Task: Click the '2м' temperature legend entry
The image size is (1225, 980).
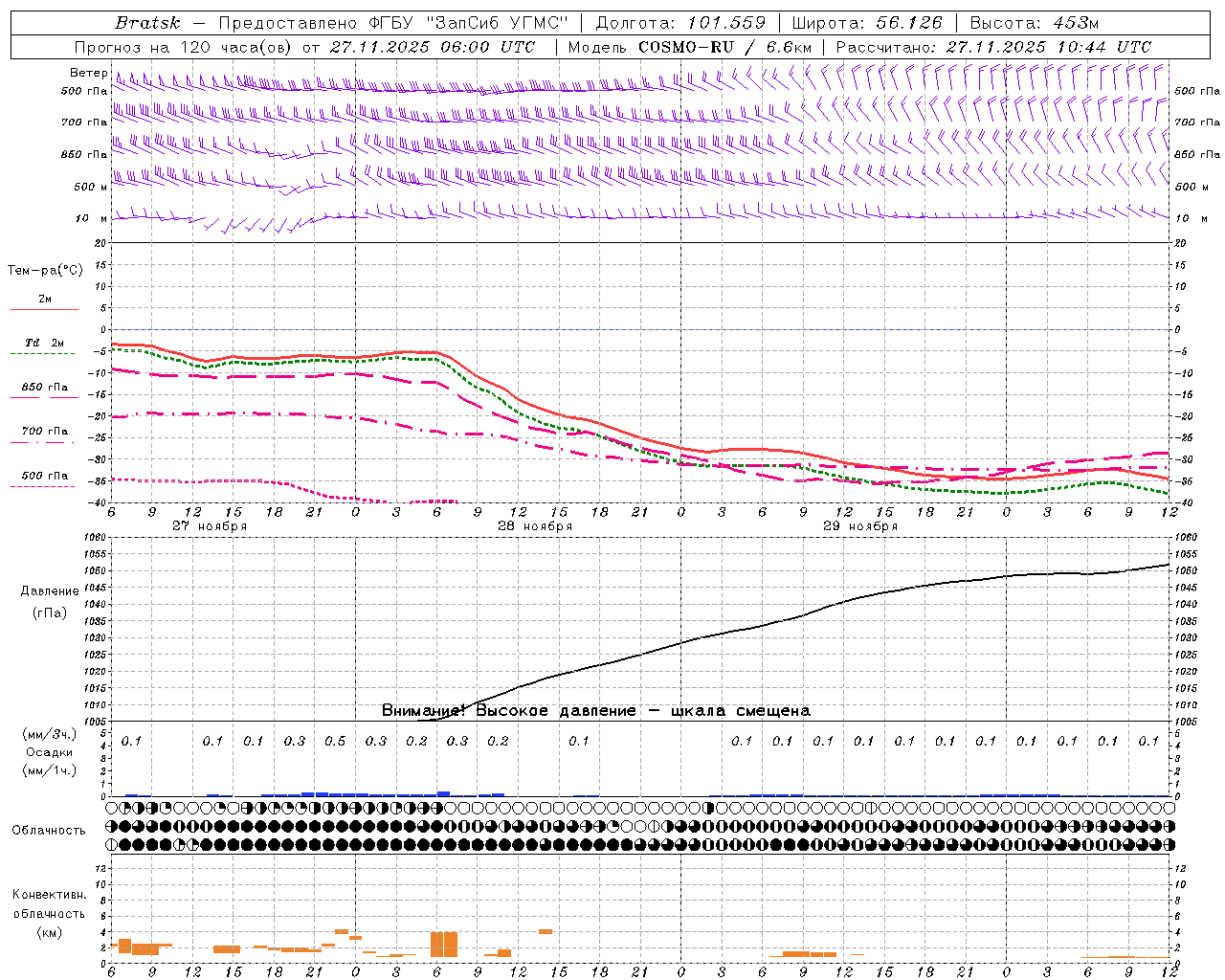Action: 45,299
